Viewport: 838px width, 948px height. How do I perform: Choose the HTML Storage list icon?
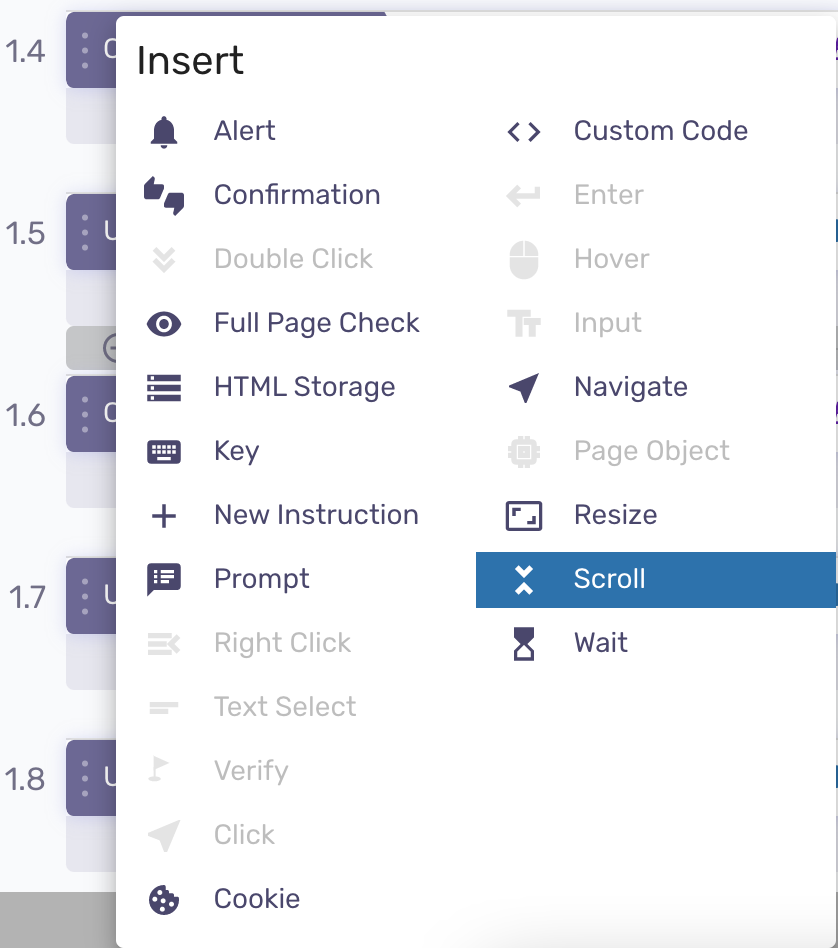(x=164, y=388)
